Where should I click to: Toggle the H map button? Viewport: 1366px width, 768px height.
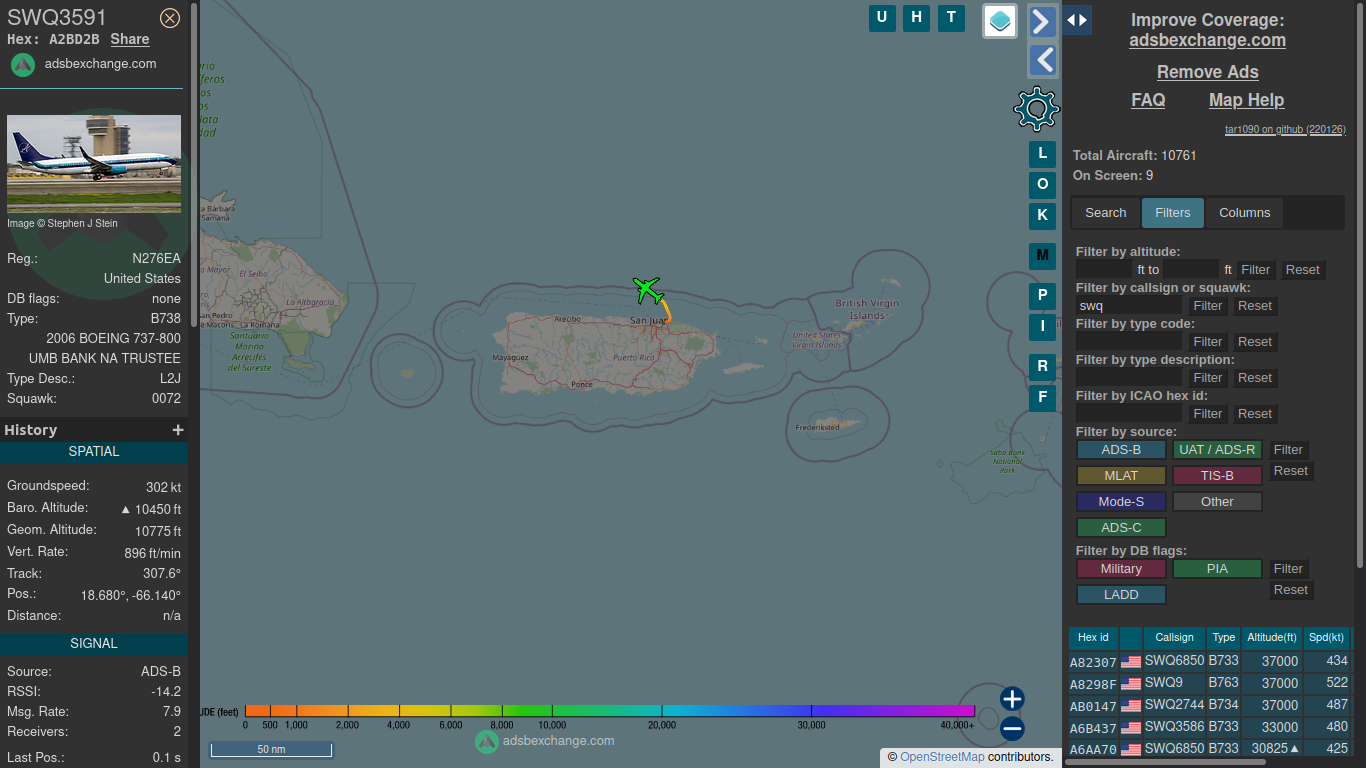(916, 17)
